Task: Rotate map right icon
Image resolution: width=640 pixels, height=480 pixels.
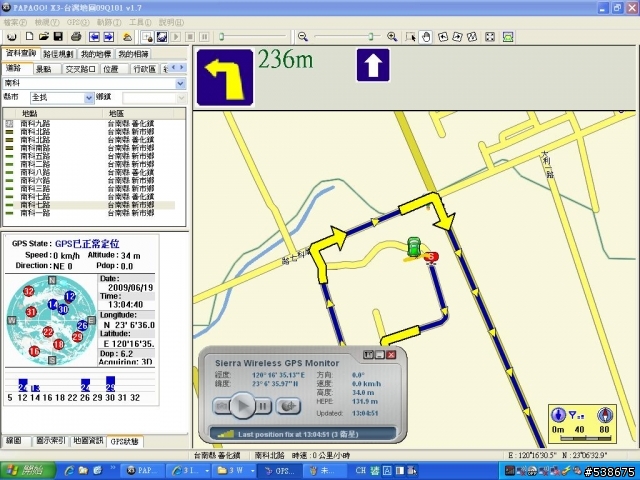Action: [x=457, y=37]
